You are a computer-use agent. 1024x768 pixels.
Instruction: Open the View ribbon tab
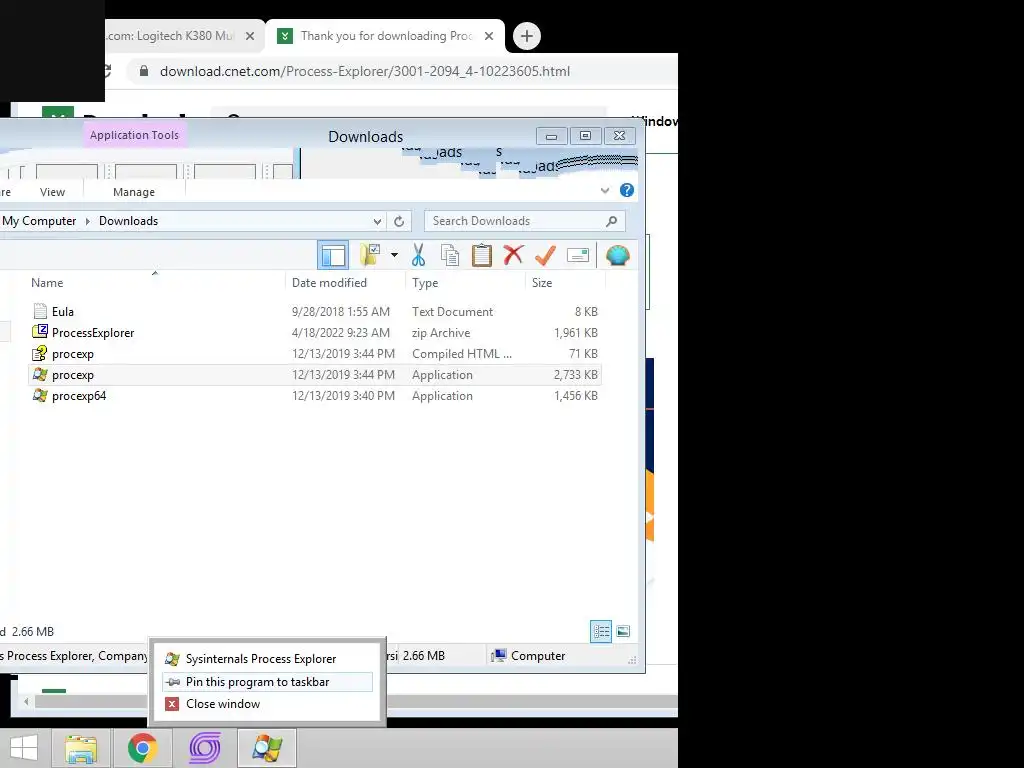(52, 192)
